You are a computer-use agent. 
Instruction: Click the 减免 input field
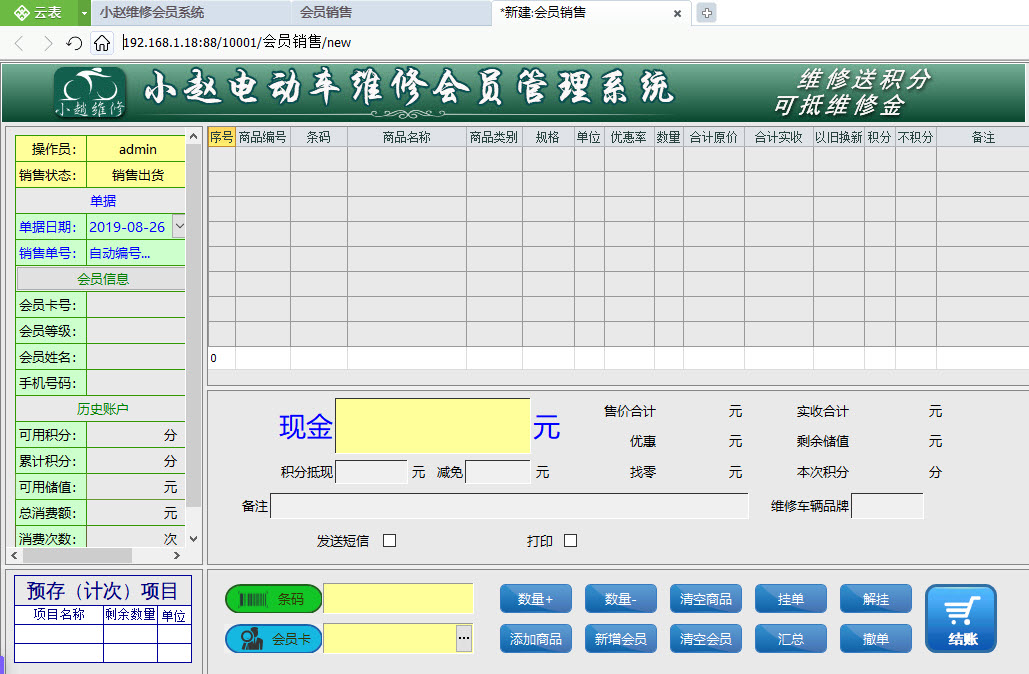(x=497, y=472)
